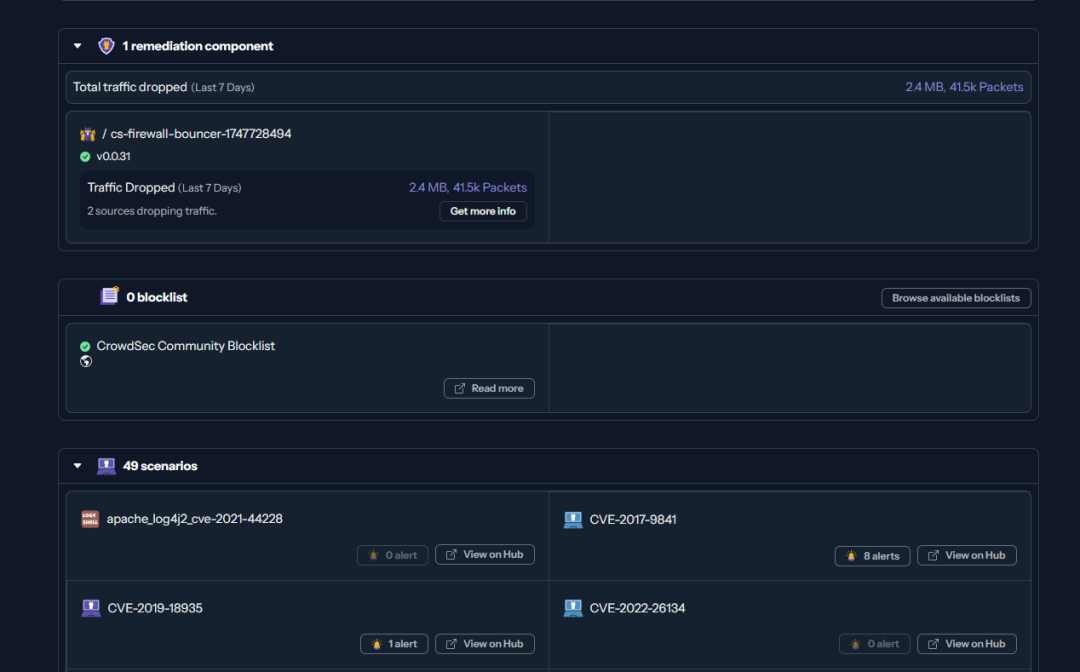Screen dimensions: 1080x672
Task: Click the CVE-2019-18935 scenario icon
Action: pyautogui.click(x=91, y=608)
